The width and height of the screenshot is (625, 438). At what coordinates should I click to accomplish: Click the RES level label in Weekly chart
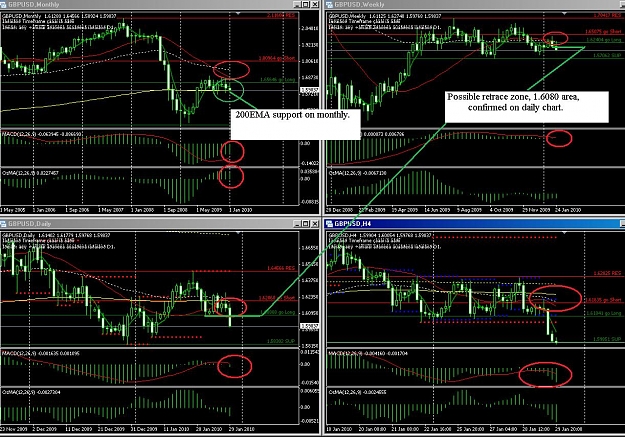coord(607,15)
